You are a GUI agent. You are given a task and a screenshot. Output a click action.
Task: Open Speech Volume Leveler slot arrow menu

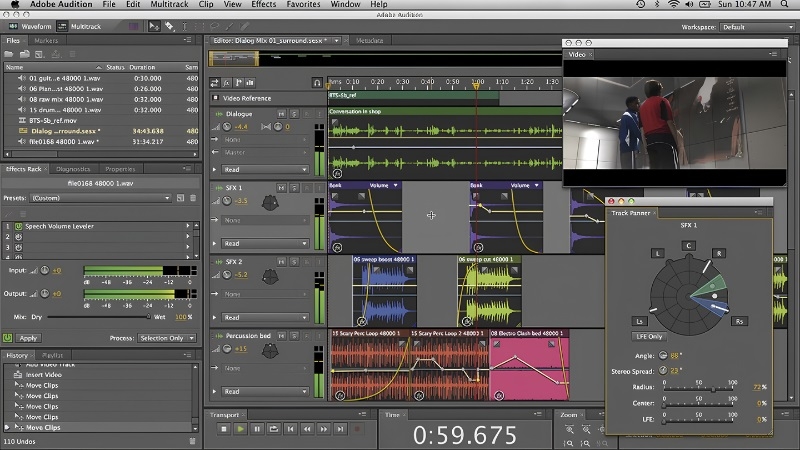188,226
